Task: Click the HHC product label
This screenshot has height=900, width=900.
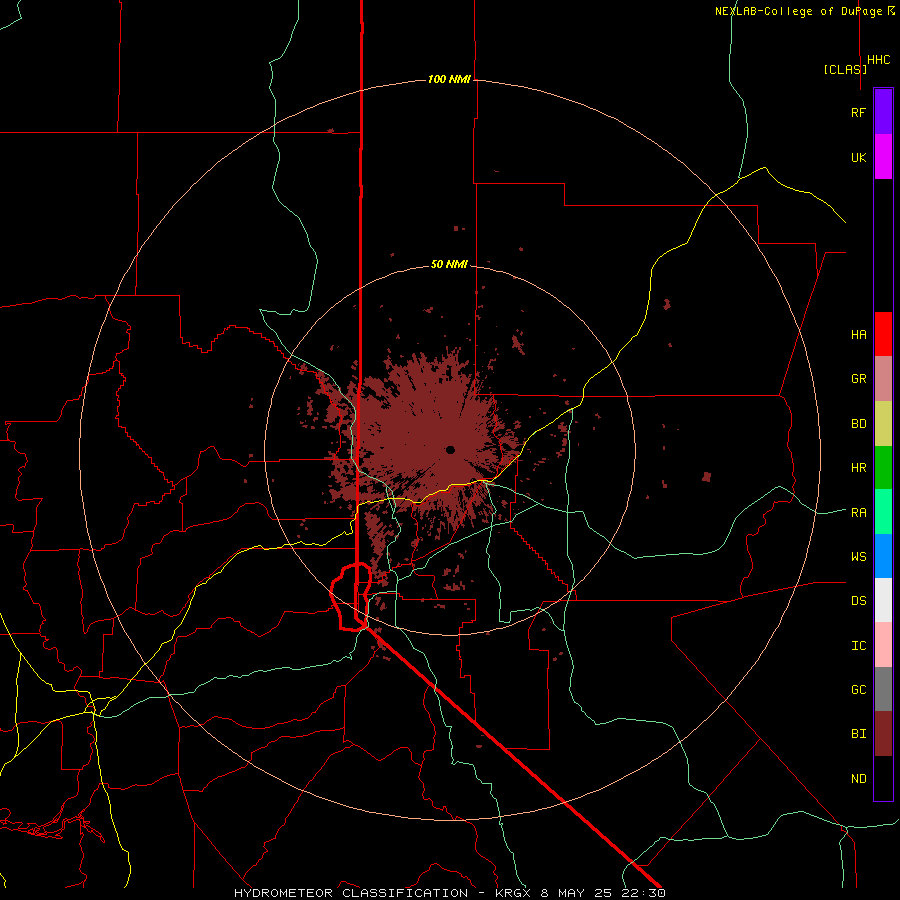Action: (x=879, y=60)
